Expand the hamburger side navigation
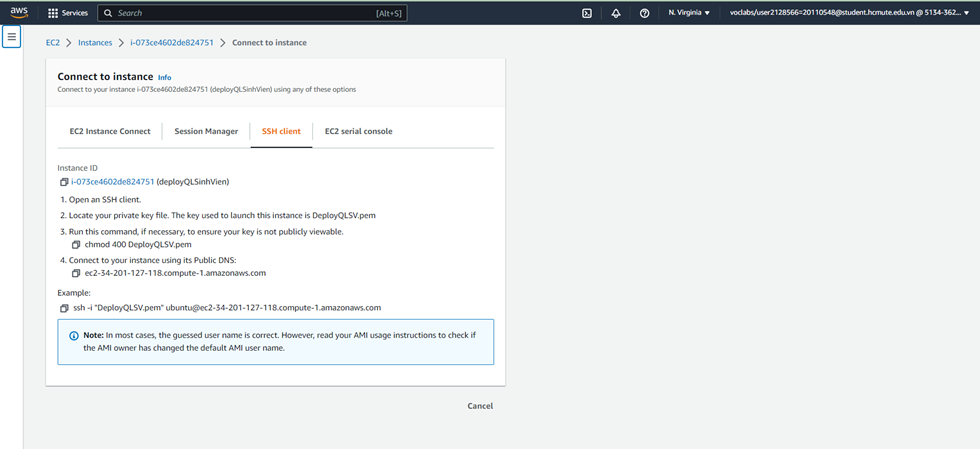 [12, 37]
